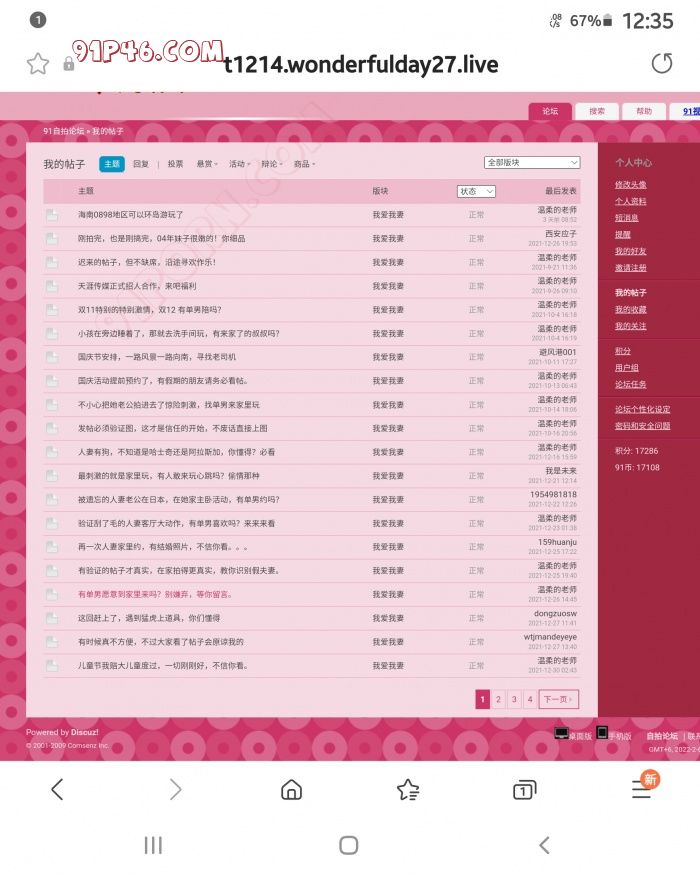Tap the browser reload icon
Image resolution: width=700 pixels, height=875 pixels.
click(x=662, y=64)
